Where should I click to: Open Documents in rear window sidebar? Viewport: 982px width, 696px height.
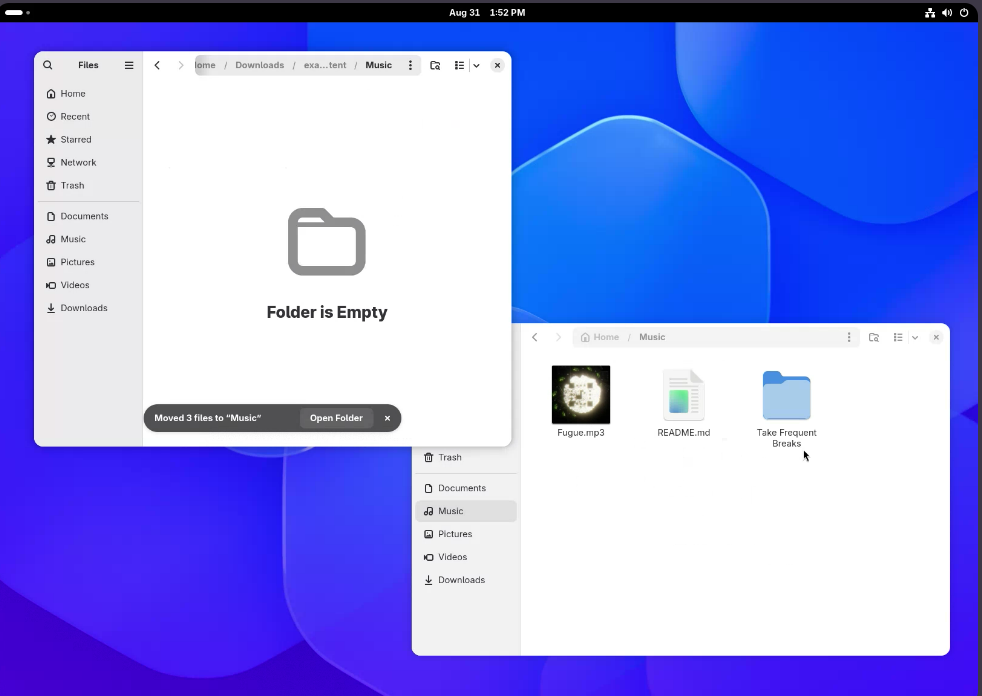pyautogui.click(x=466, y=488)
